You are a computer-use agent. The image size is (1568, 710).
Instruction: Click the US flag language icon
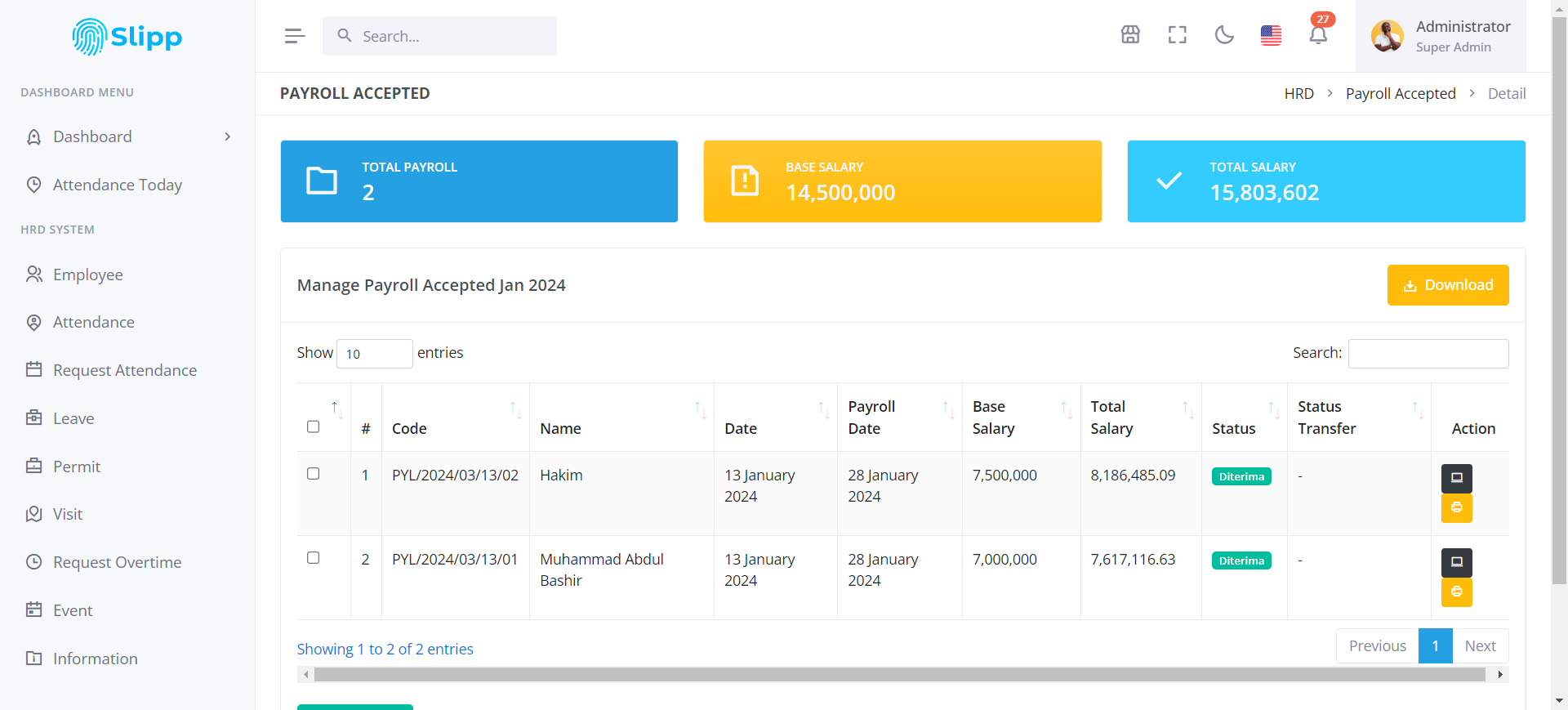point(1271,35)
